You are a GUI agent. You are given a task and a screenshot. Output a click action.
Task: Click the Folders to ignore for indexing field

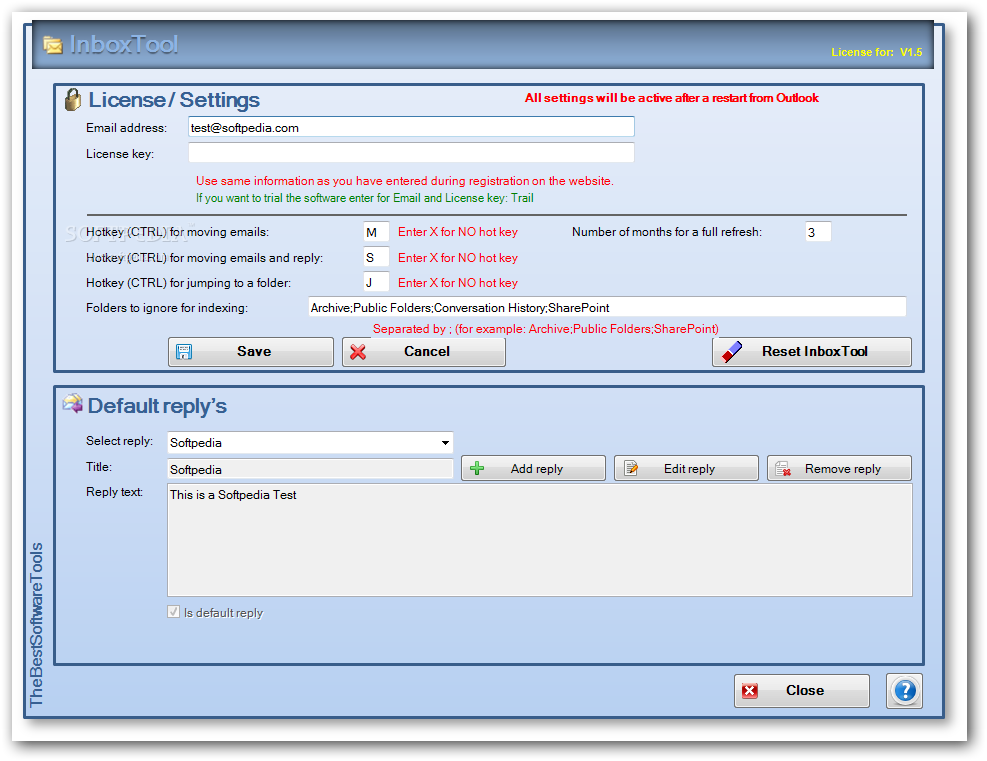click(607, 307)
